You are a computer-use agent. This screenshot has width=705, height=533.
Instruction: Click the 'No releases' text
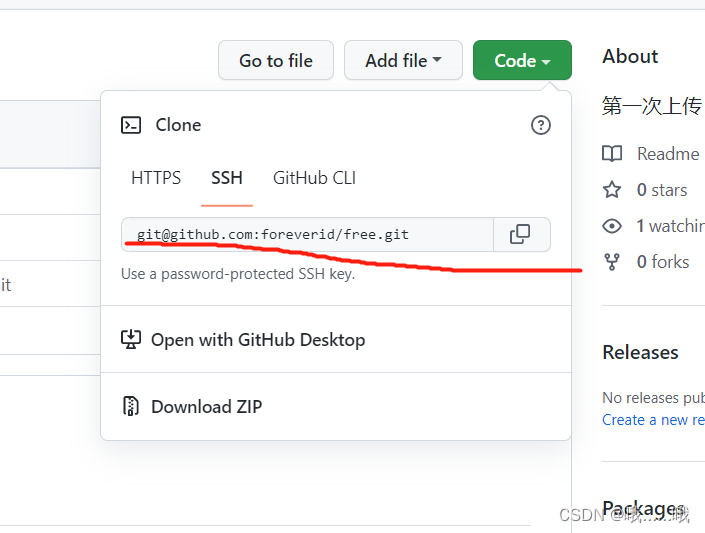(x=640, y=398)
